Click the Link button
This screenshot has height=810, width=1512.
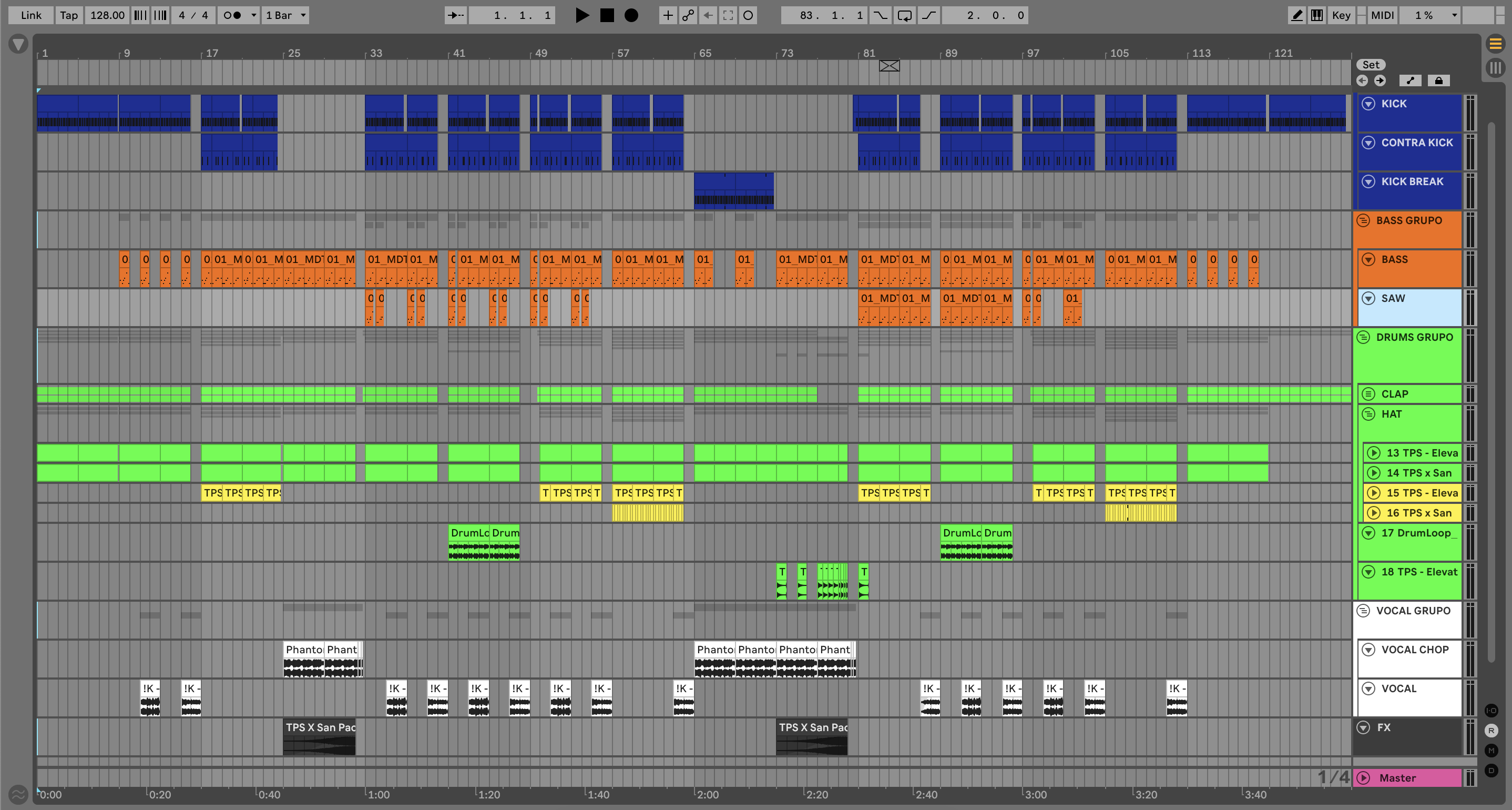click(x=30, y=15)
